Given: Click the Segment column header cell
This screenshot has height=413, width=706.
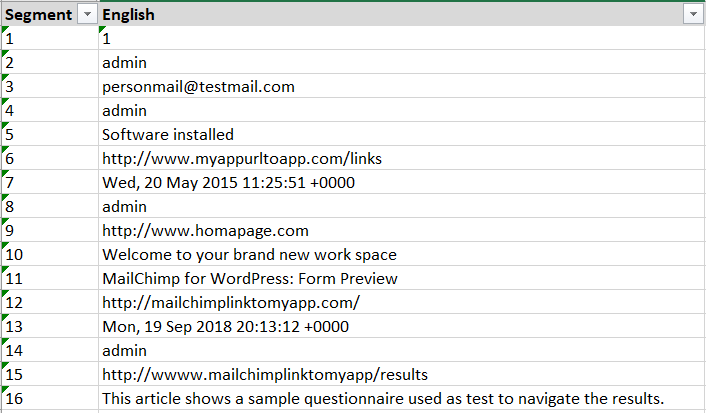Looking at the screenshot, I should [x=38, y=15].
